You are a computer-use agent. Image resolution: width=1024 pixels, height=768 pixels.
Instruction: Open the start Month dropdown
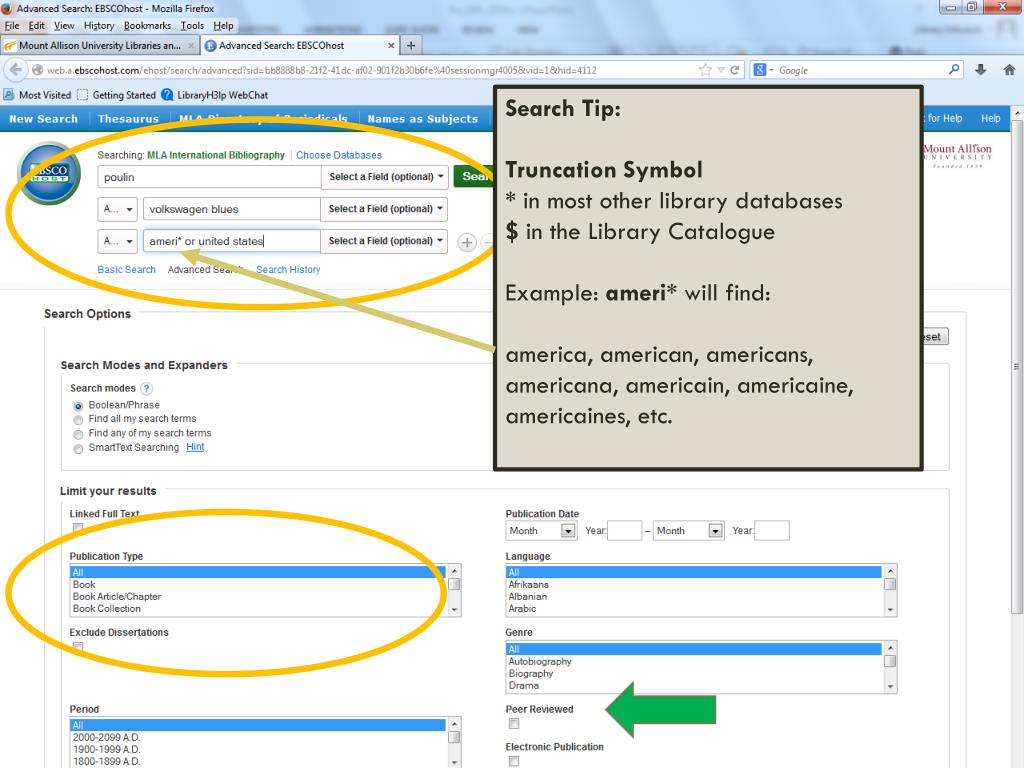pos(541,530)
